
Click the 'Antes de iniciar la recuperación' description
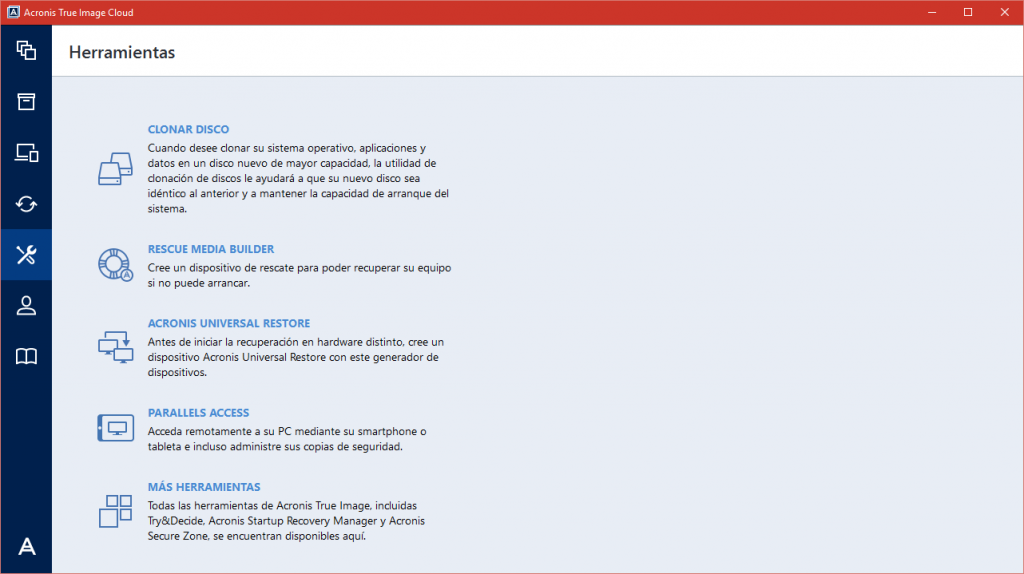[x=296, y=357]
